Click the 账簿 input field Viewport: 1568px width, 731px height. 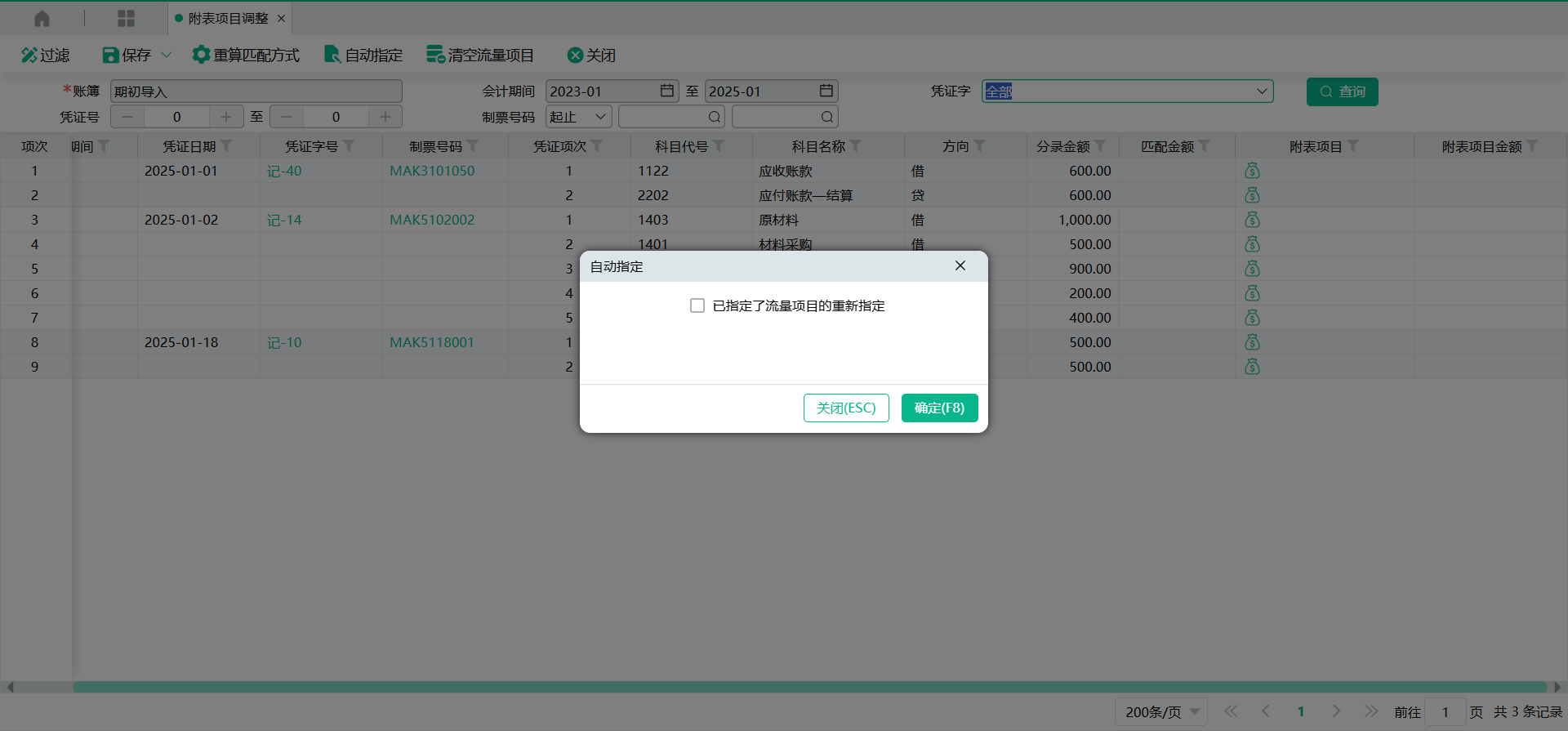point(256,91)
